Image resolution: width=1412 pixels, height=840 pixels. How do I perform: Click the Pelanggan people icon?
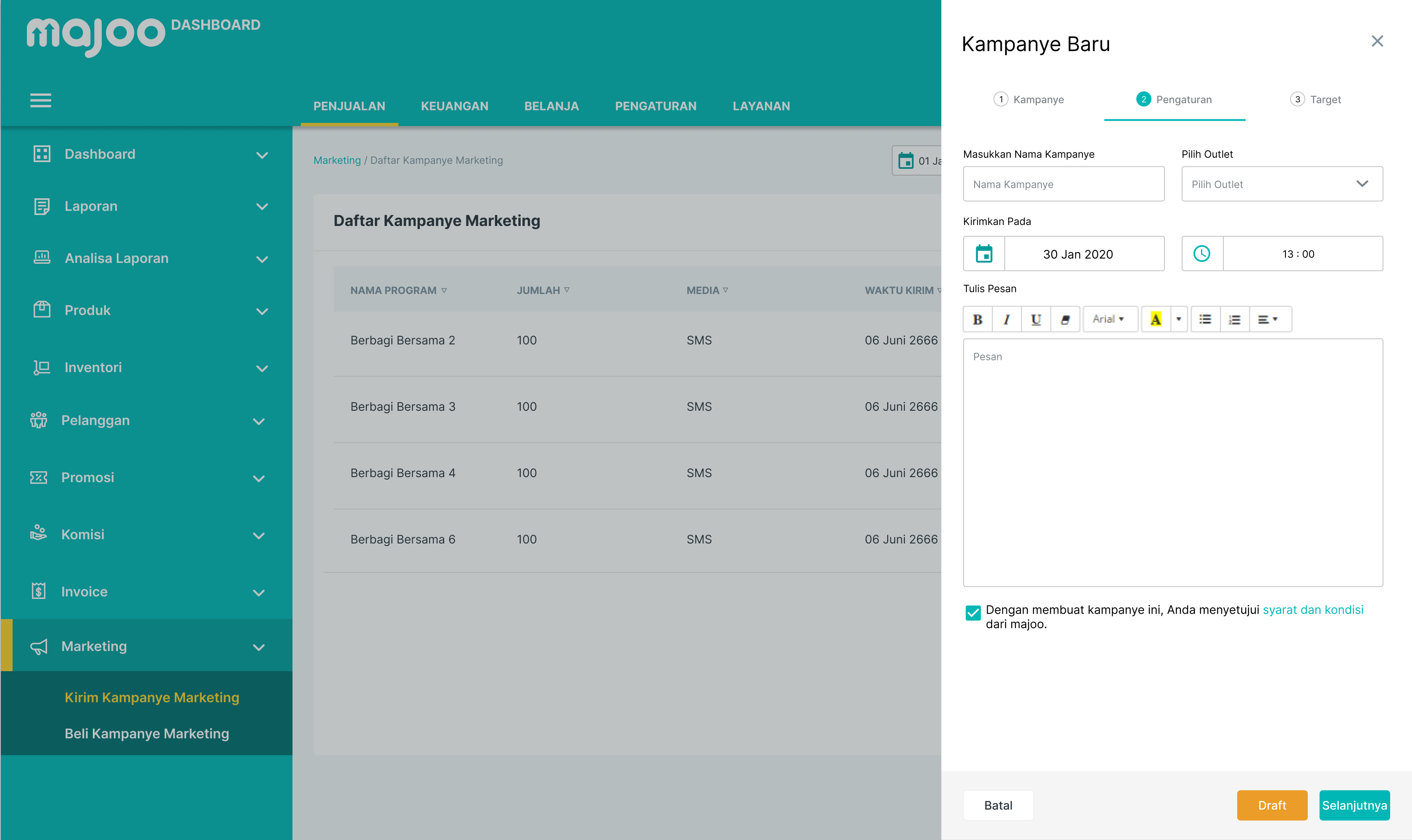pyautogui.click(x=39, y=420)
